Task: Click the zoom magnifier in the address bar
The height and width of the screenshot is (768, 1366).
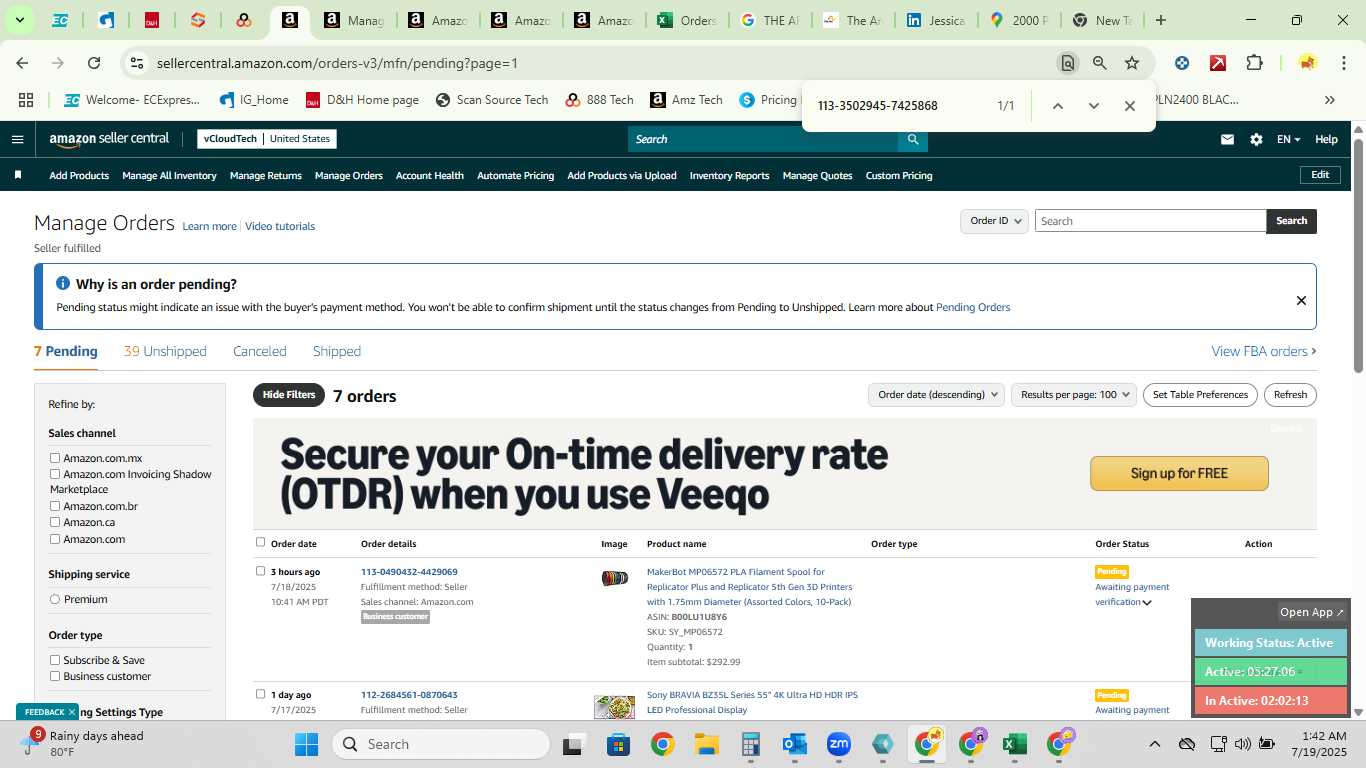Action: tap(1100, 63)
